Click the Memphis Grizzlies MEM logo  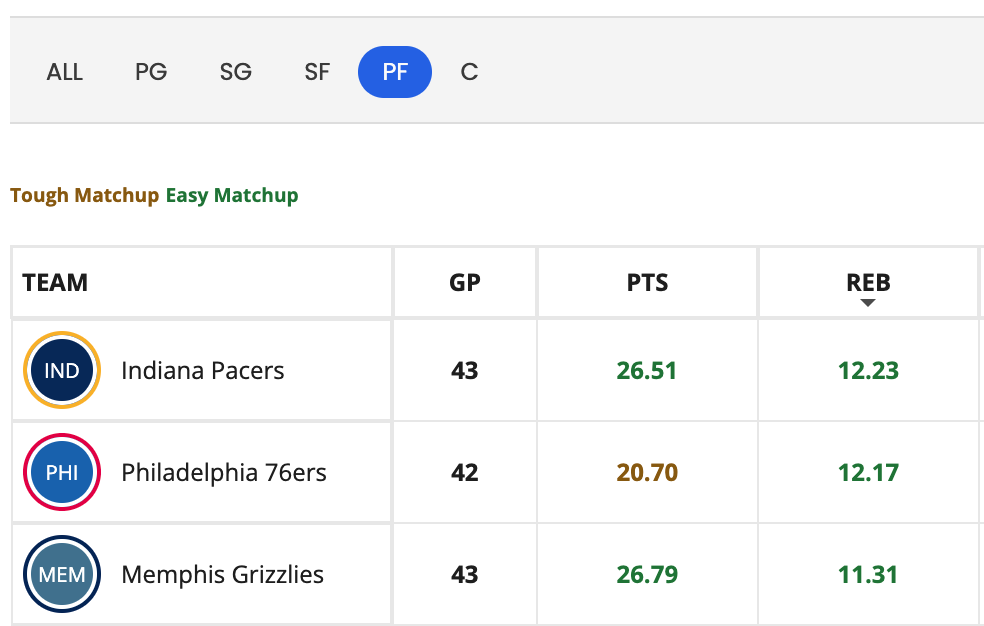click(62, 574)
